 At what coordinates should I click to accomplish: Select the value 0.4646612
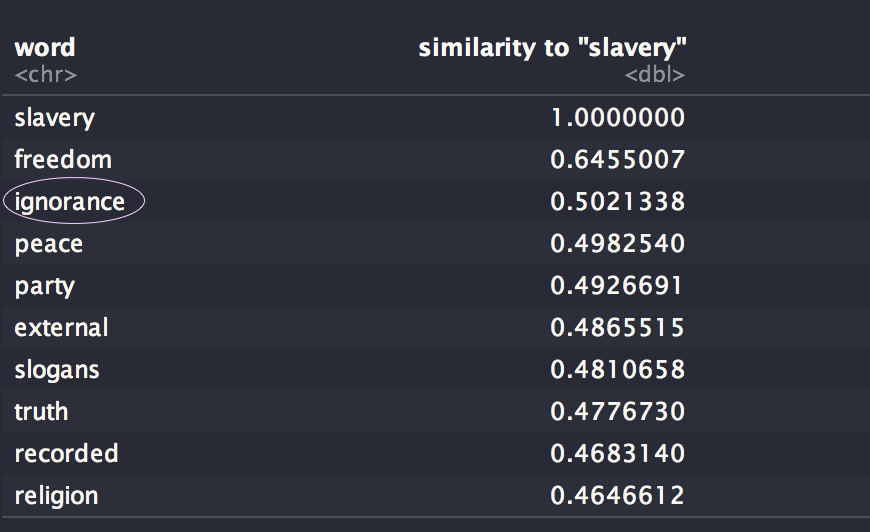click(x=617, y=496)
